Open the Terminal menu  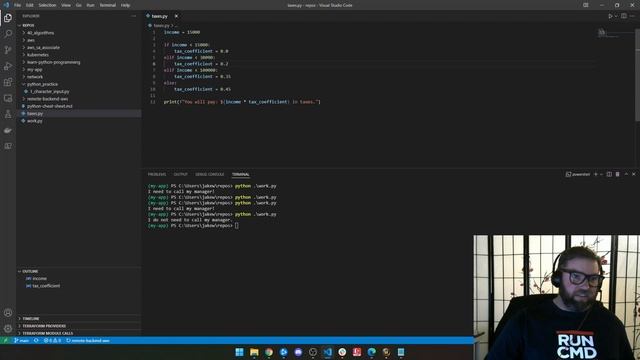point(108,5)
